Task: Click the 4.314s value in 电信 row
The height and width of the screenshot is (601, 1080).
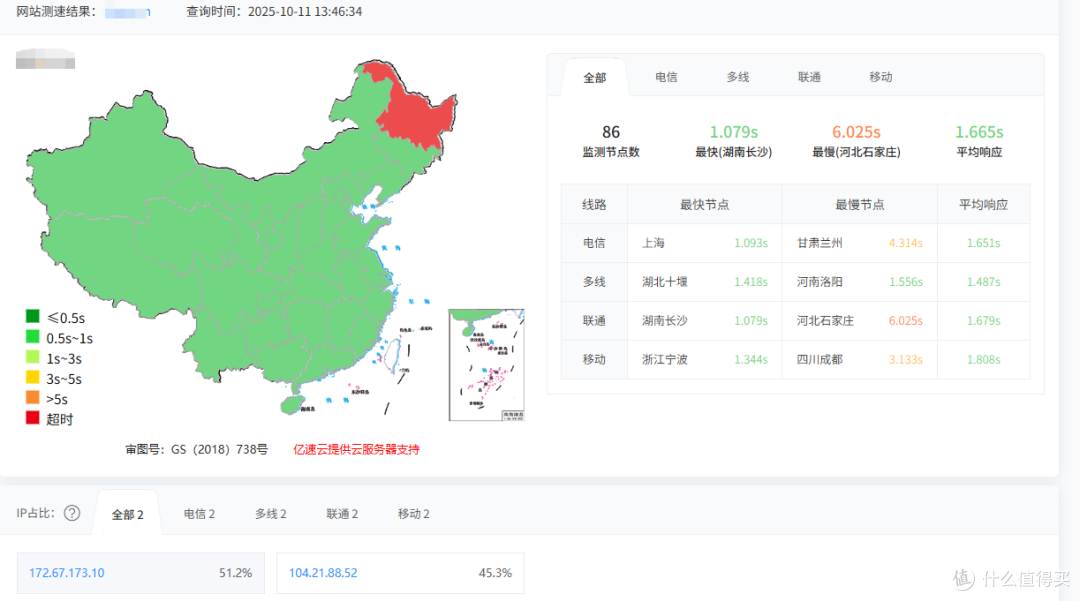Action: [x=905, y=243]
